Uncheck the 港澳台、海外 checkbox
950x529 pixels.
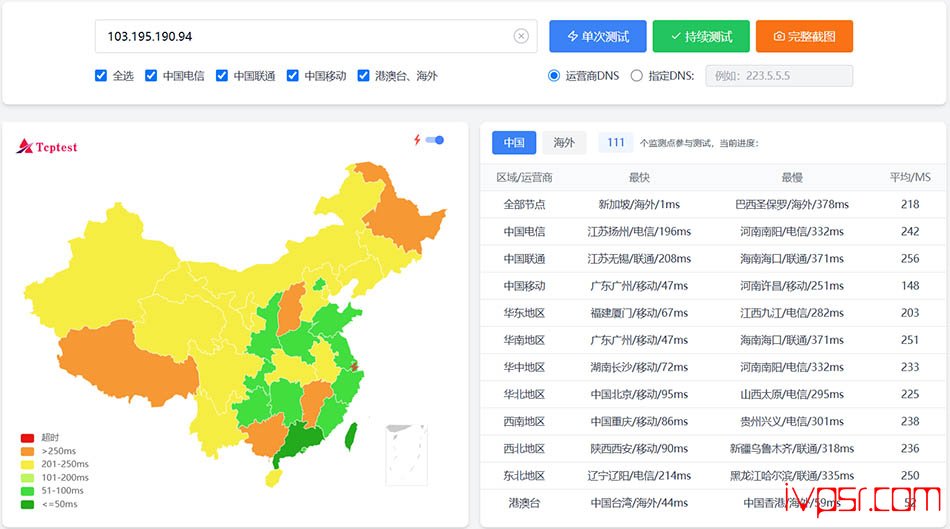click(x=364, y=76)
